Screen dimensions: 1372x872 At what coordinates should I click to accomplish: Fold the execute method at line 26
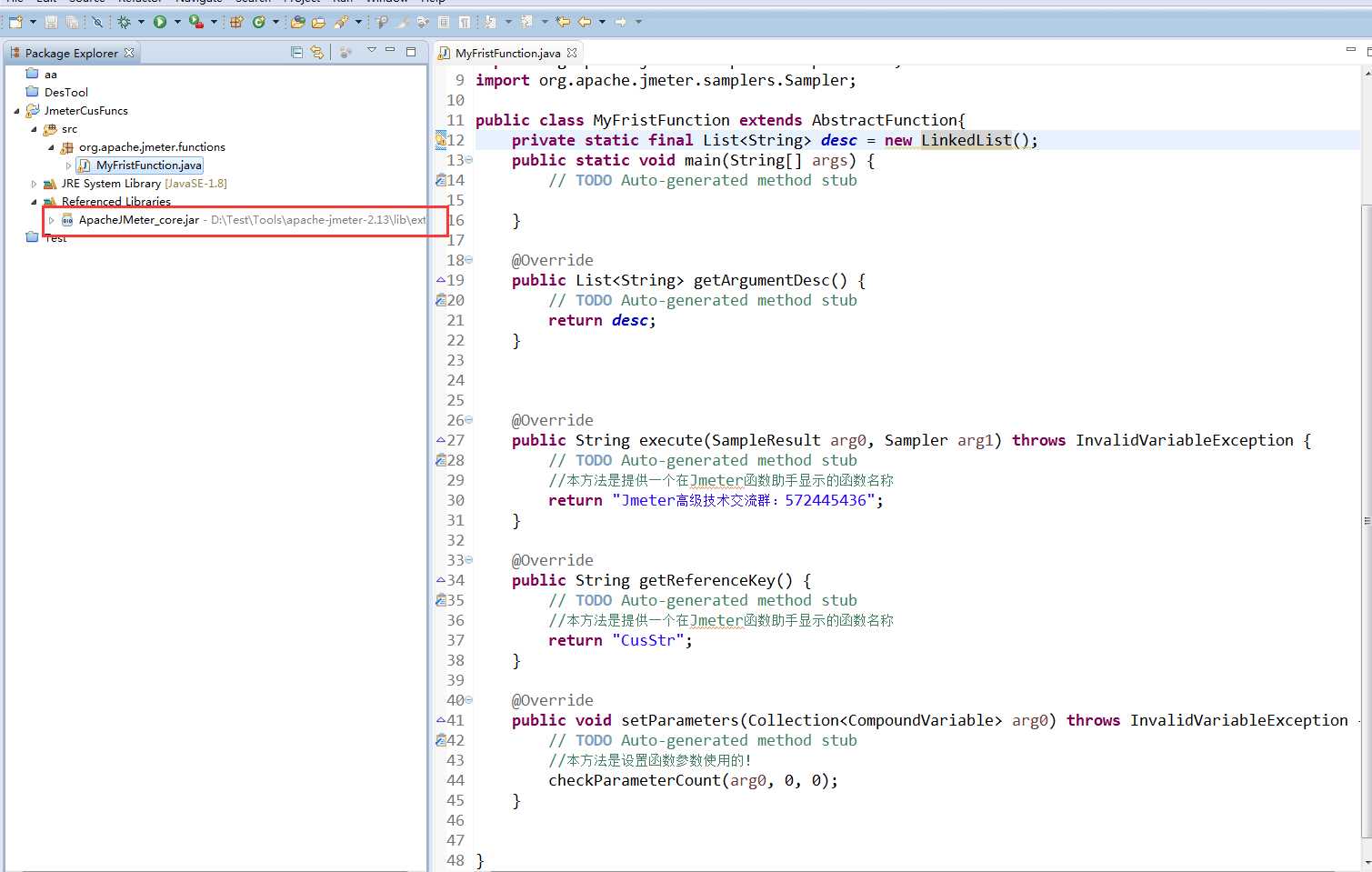click(x=469, y=420)
